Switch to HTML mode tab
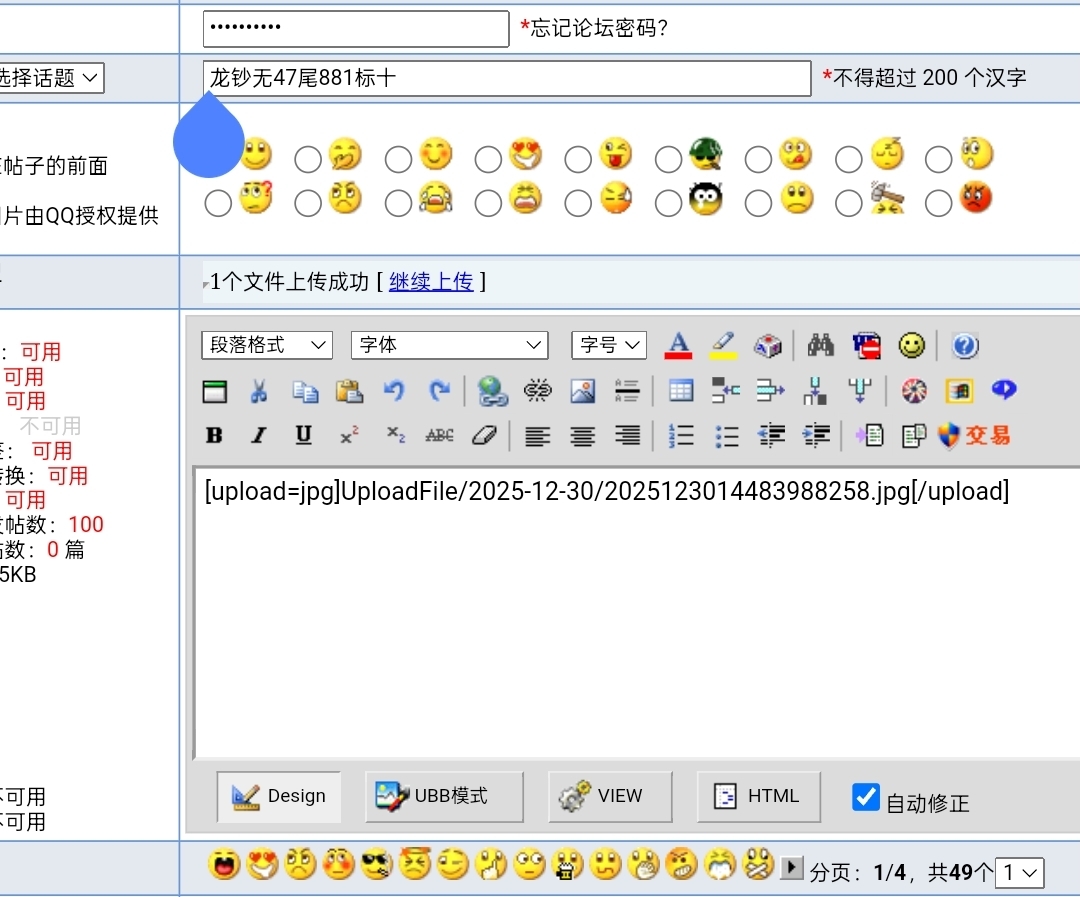The width and height of the screenshot is (1080, 897). coord(758,796)
